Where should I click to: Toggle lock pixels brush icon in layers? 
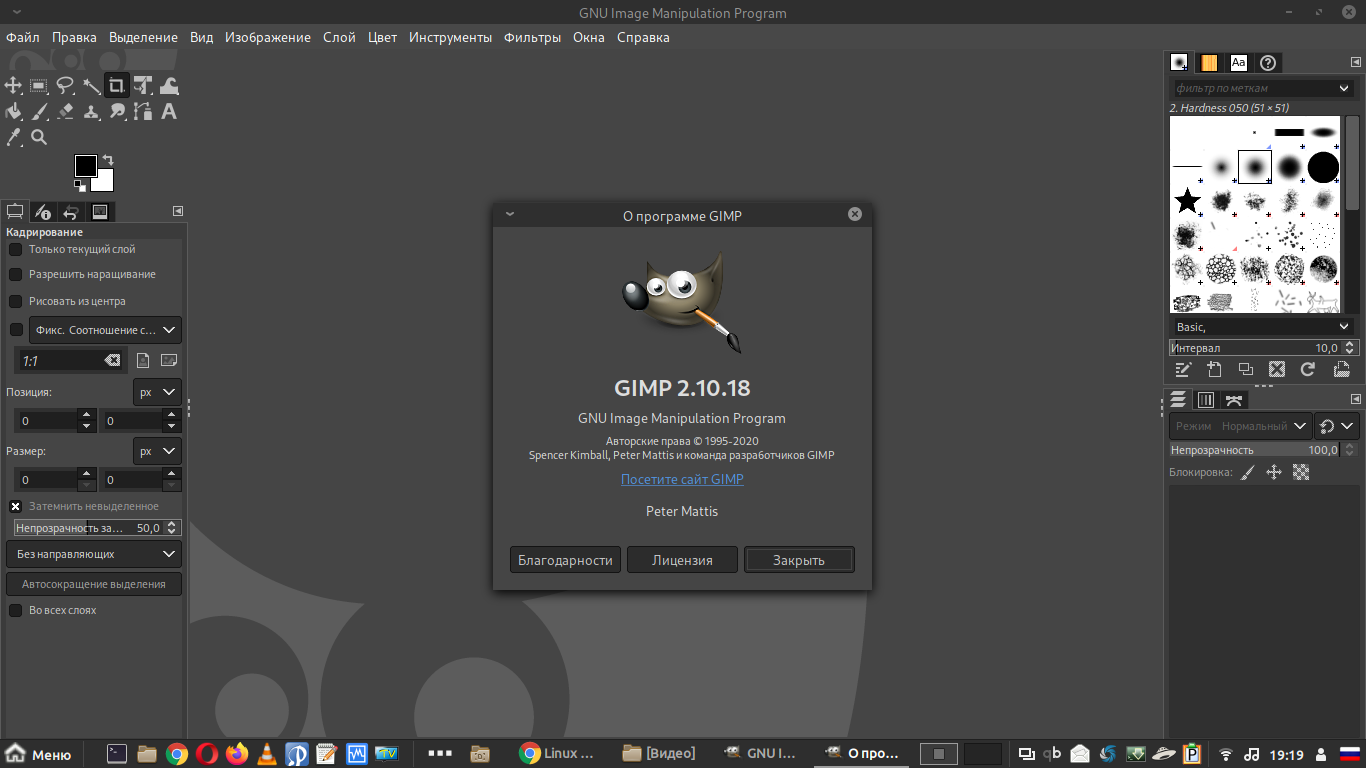click(1247, 472)
